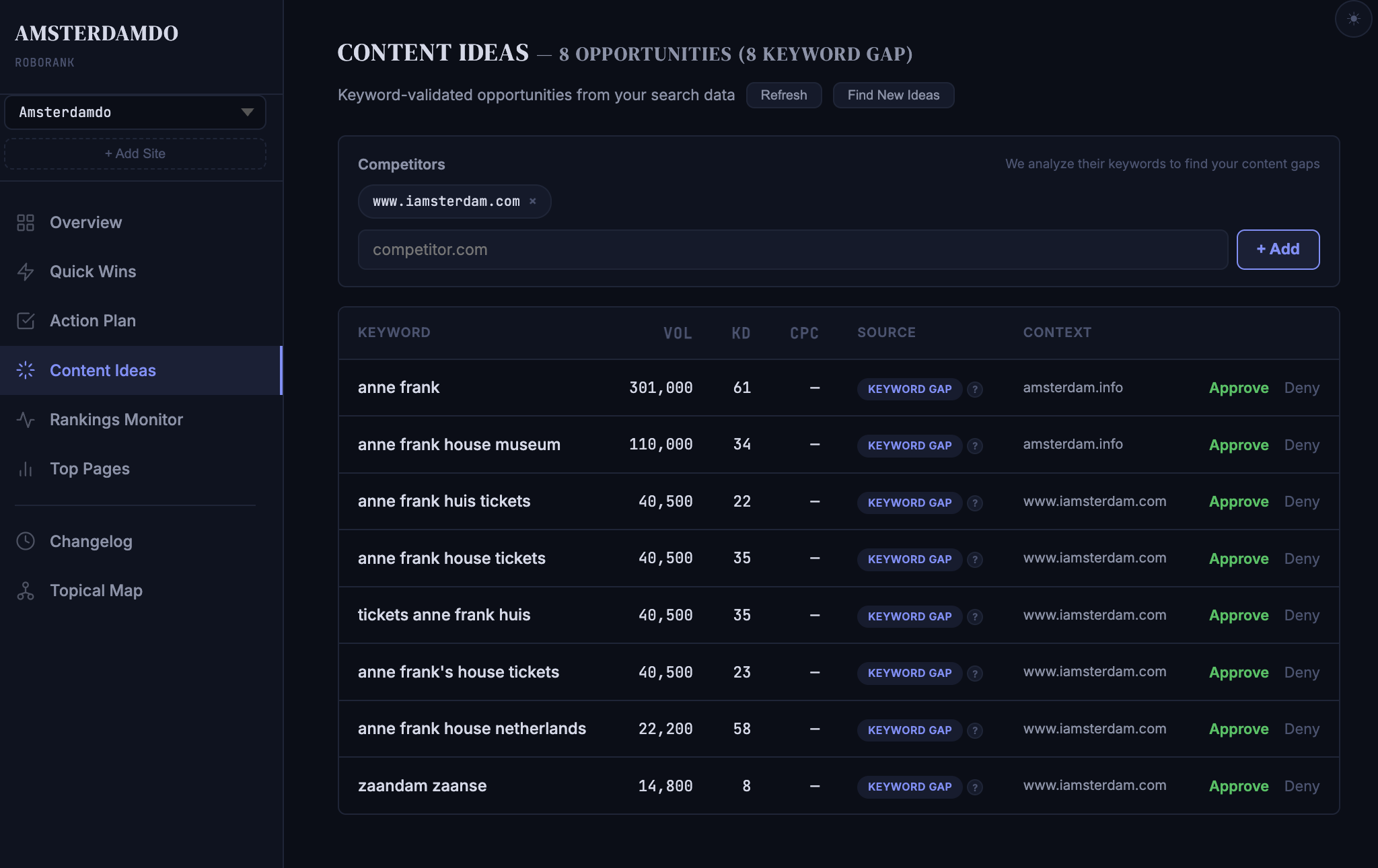Select the Top Pages bar chart icon
The width and height of the screenshot is (1378, 868).
coord(26,469)
